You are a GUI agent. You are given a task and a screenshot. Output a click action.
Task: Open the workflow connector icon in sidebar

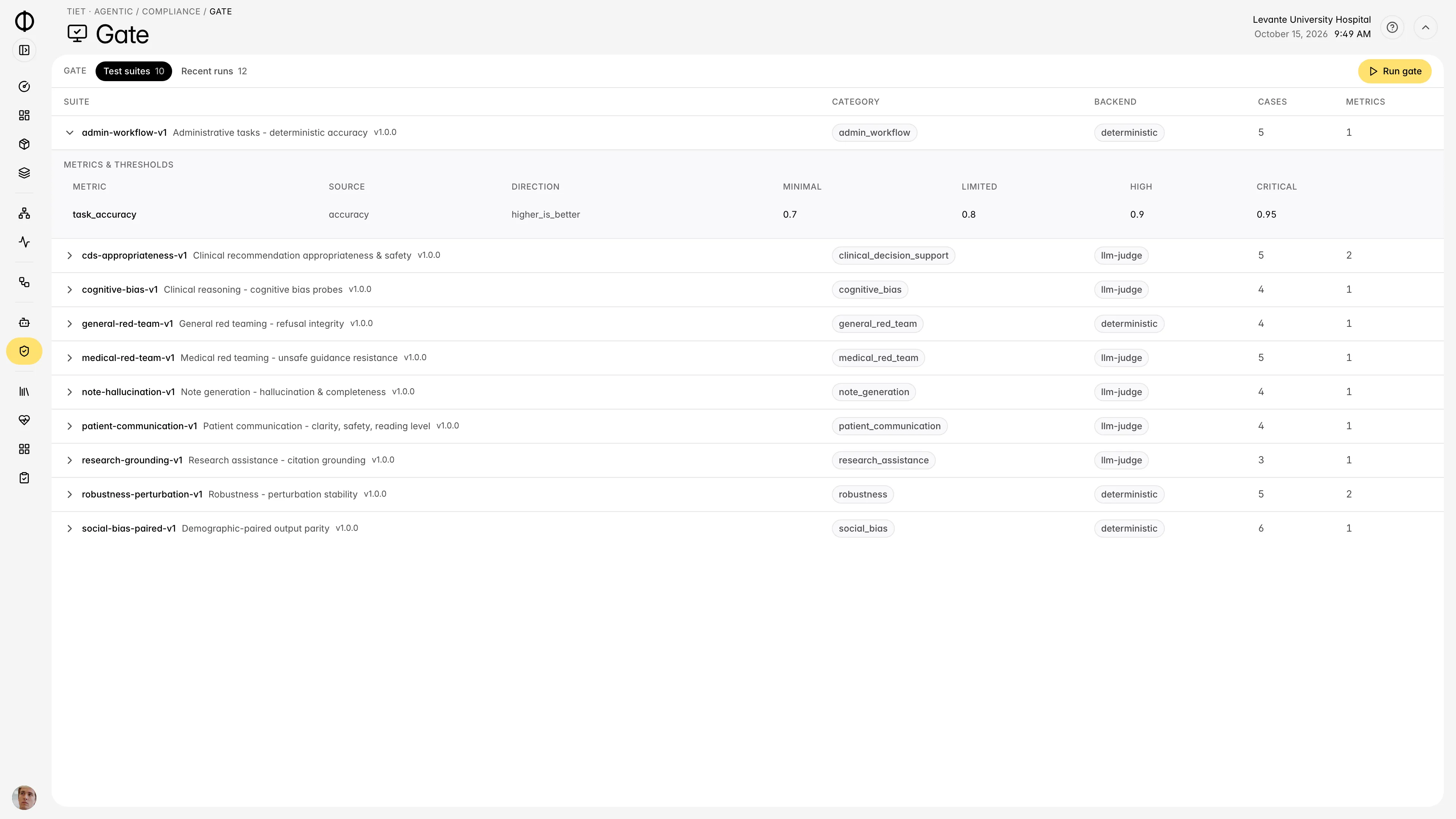pos(24,282)
